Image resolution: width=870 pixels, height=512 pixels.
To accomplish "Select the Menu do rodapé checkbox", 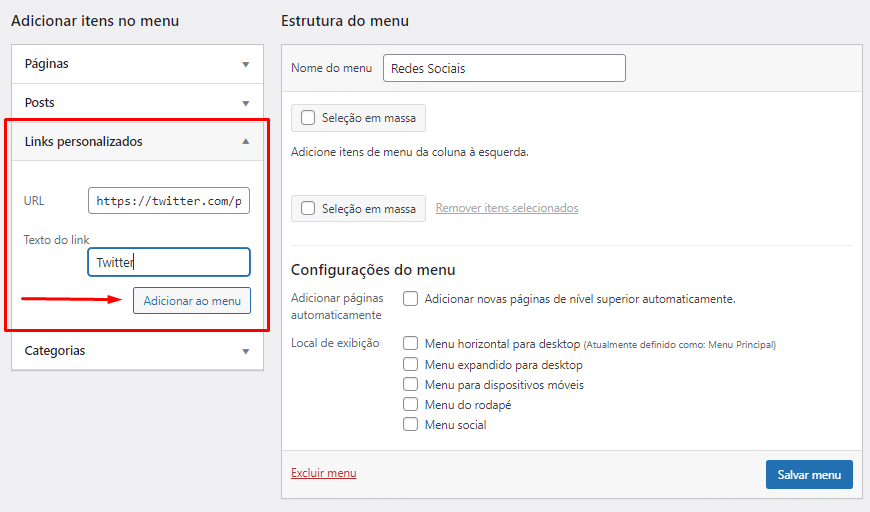I will click(410, 405).
